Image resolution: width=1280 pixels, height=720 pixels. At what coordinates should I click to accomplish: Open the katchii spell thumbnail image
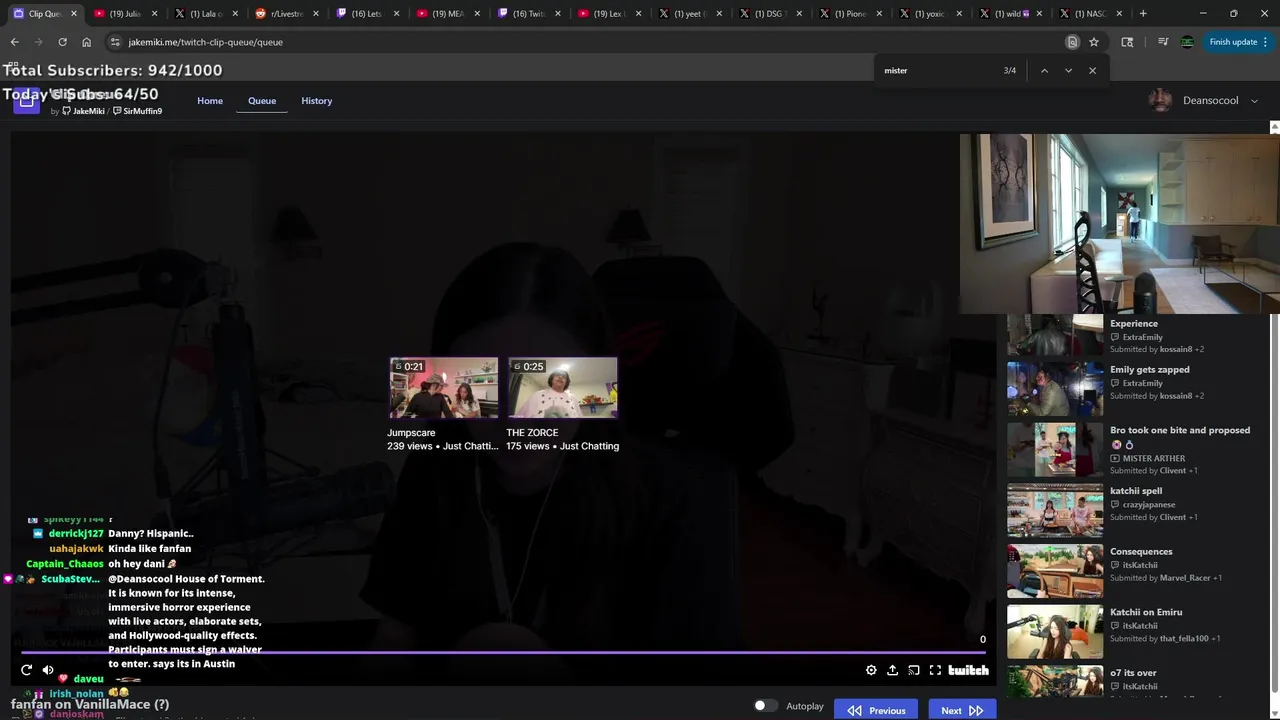pyautogui.click(x=1055, y=510)
